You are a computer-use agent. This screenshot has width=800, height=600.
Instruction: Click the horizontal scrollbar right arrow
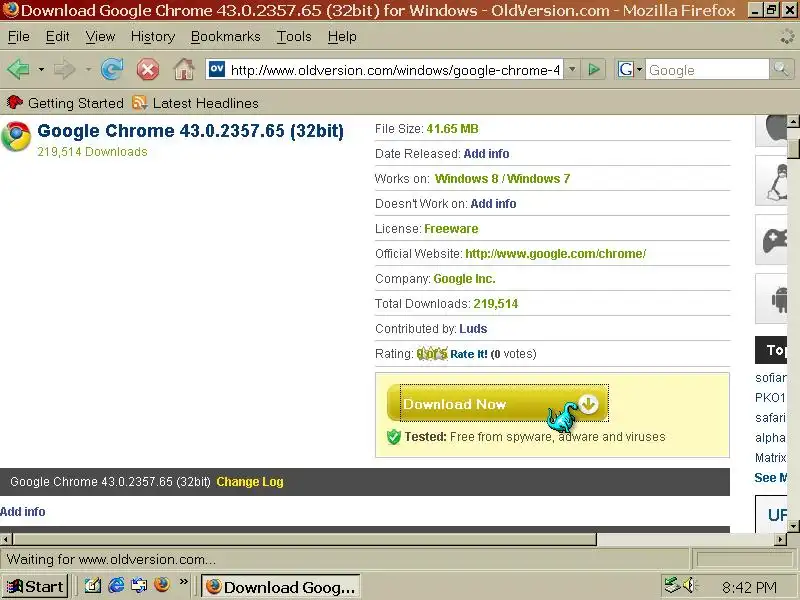click(x=781, y=539)
